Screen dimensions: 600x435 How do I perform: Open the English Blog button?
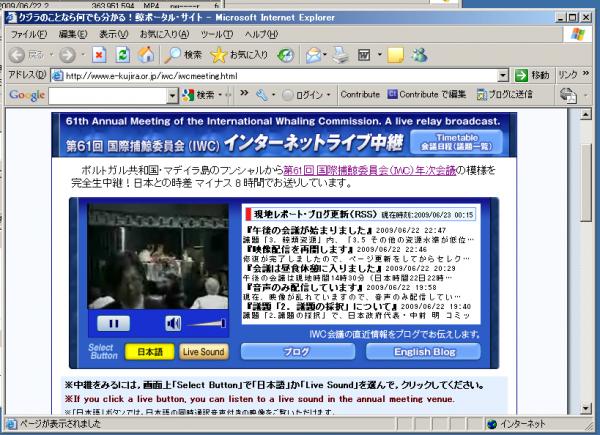click(x=423, y=352)
